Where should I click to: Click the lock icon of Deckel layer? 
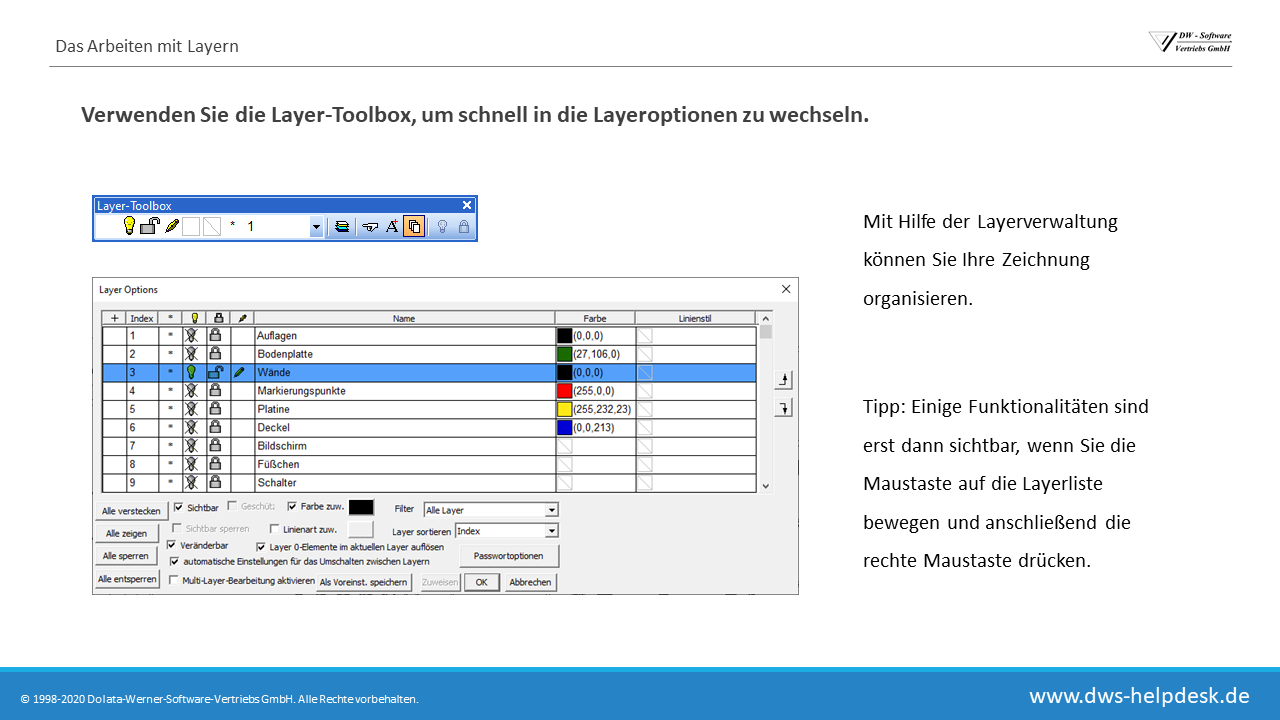pyautogui.click(x=215, y=427)
